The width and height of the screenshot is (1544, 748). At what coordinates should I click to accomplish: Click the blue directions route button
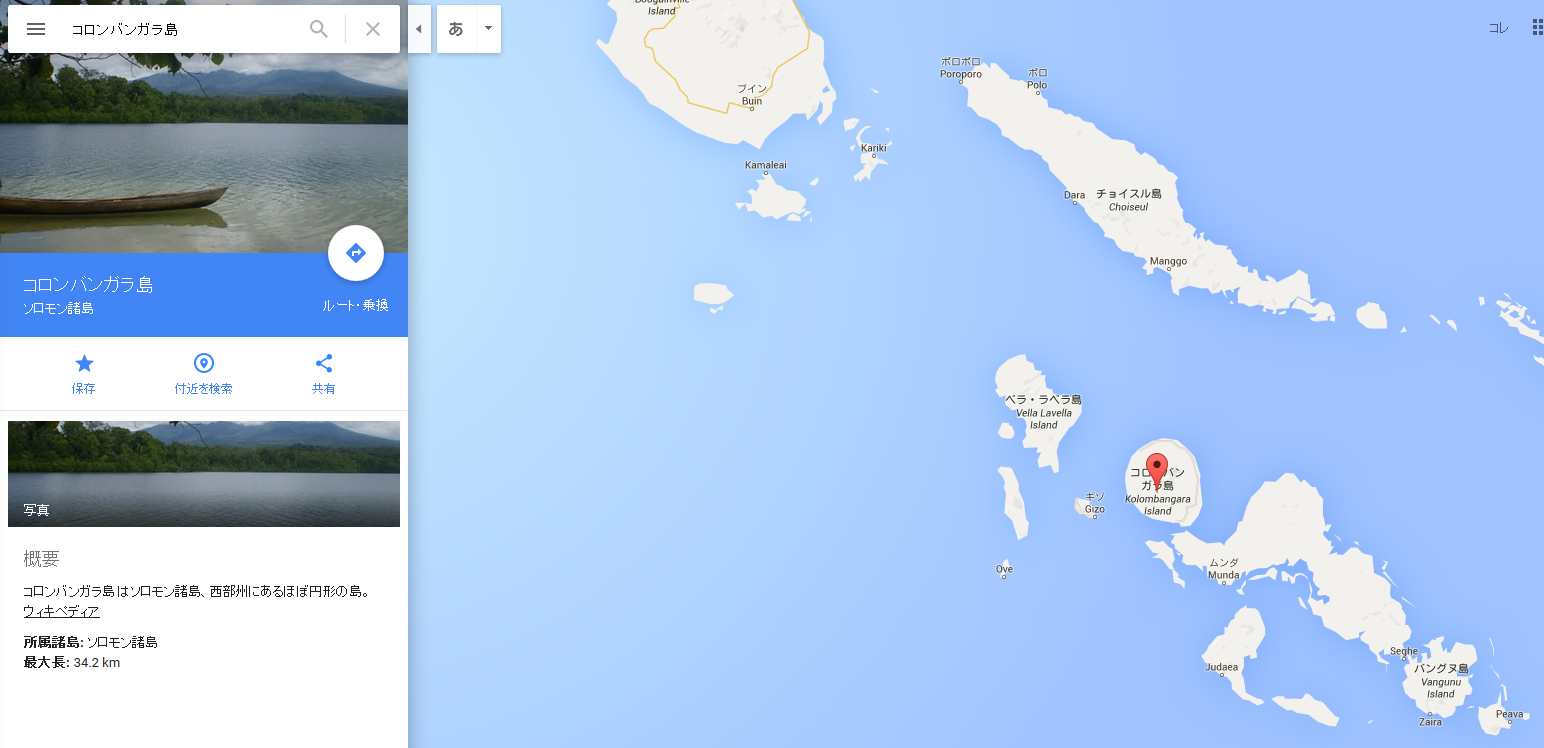[x=356, y=253]
